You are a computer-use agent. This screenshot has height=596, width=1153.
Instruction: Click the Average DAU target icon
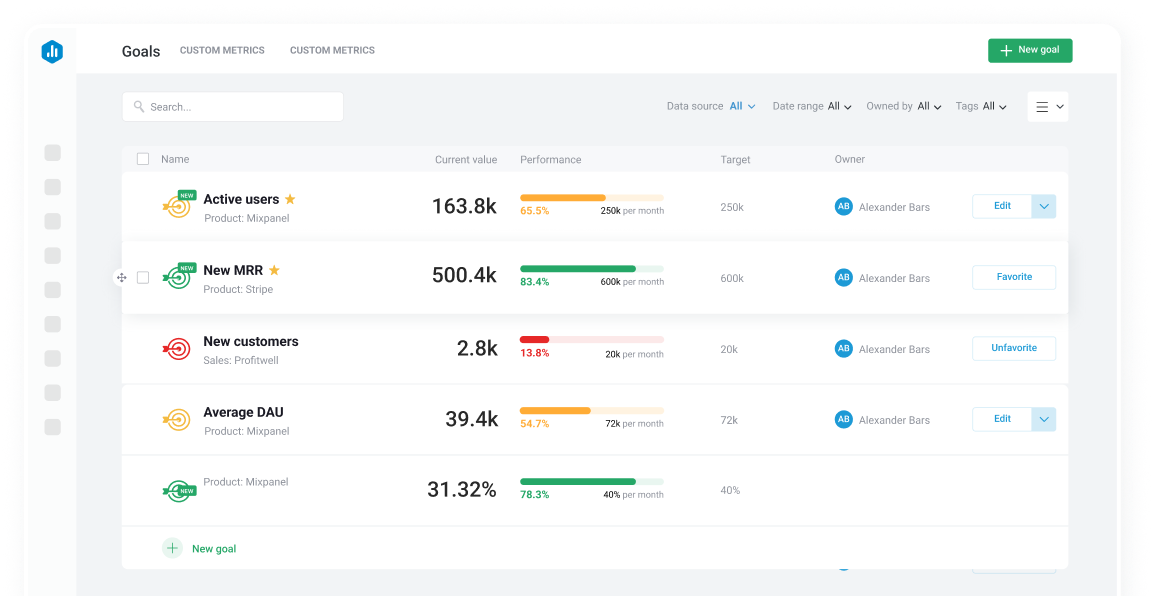(176, 420)
